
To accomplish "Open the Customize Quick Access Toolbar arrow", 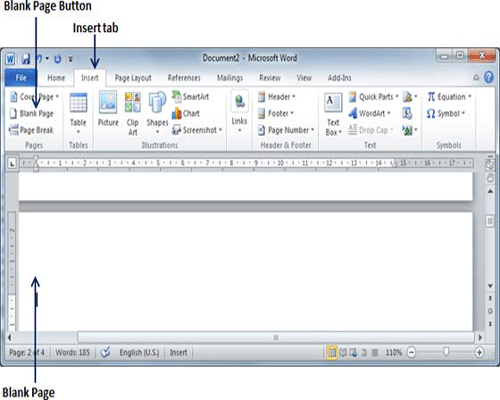I will 71,59.
